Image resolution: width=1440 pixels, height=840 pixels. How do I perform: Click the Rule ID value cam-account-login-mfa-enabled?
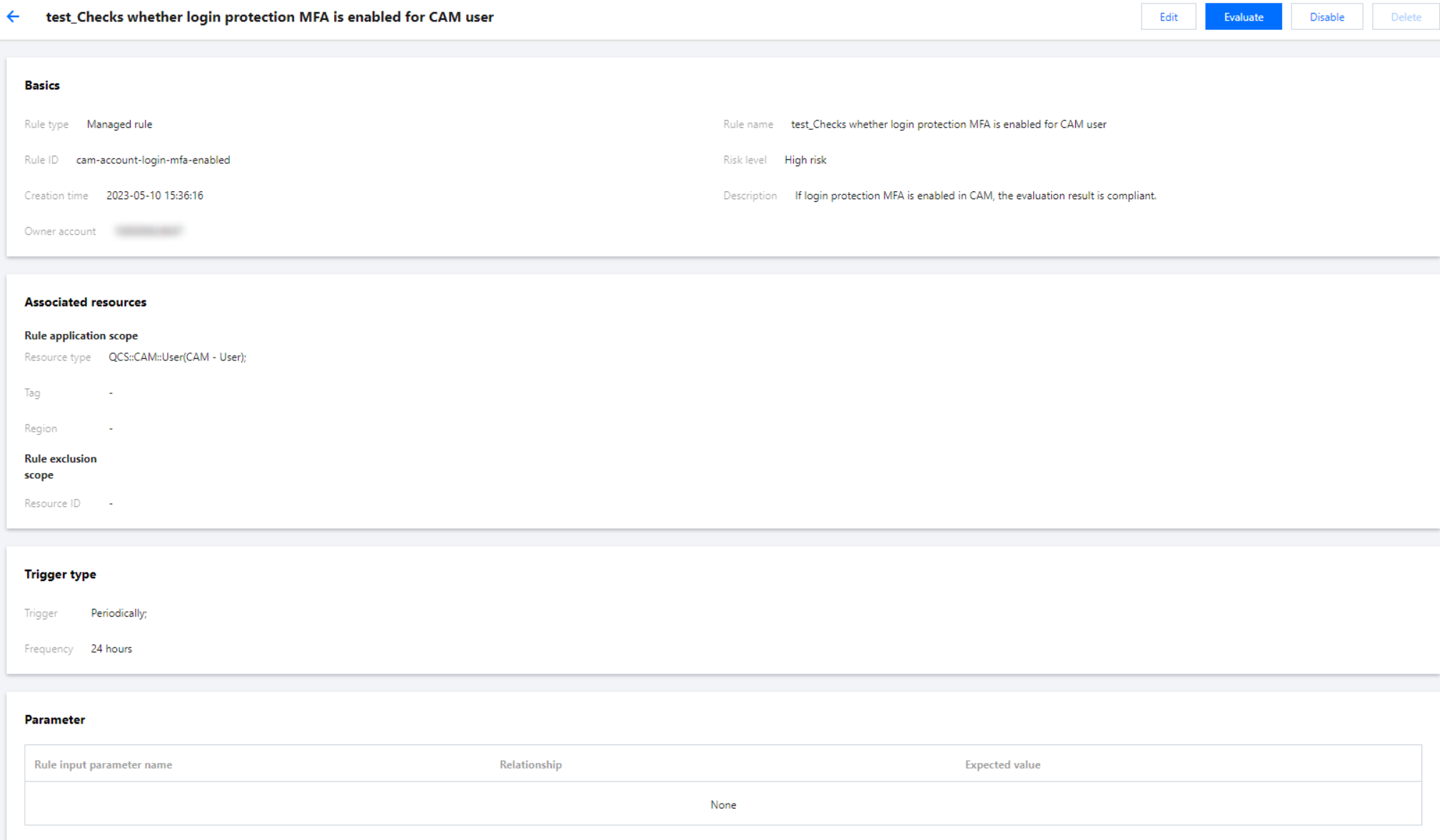[x=153, y=160]
